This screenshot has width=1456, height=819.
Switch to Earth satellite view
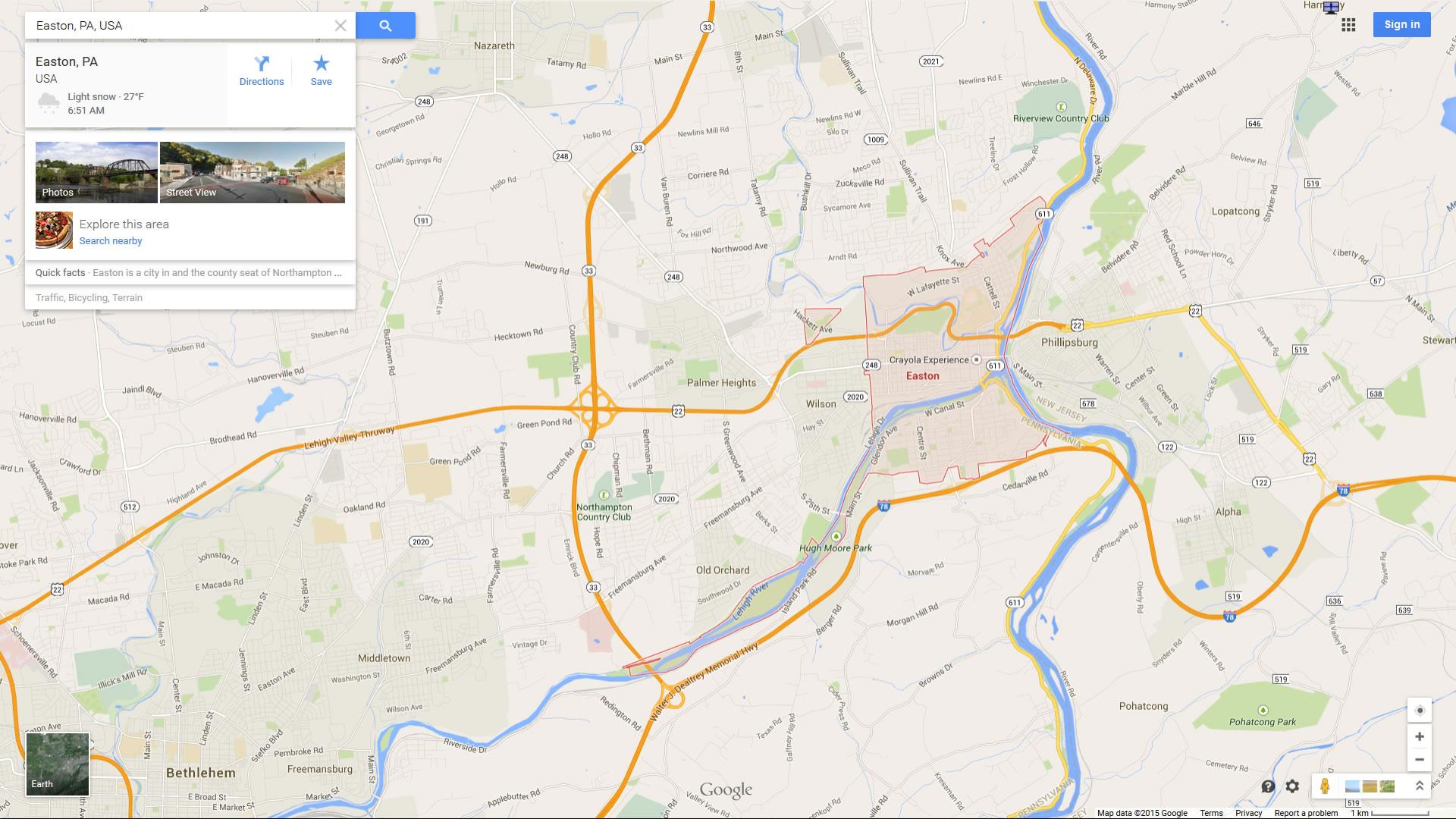click(x=58, y=764)
